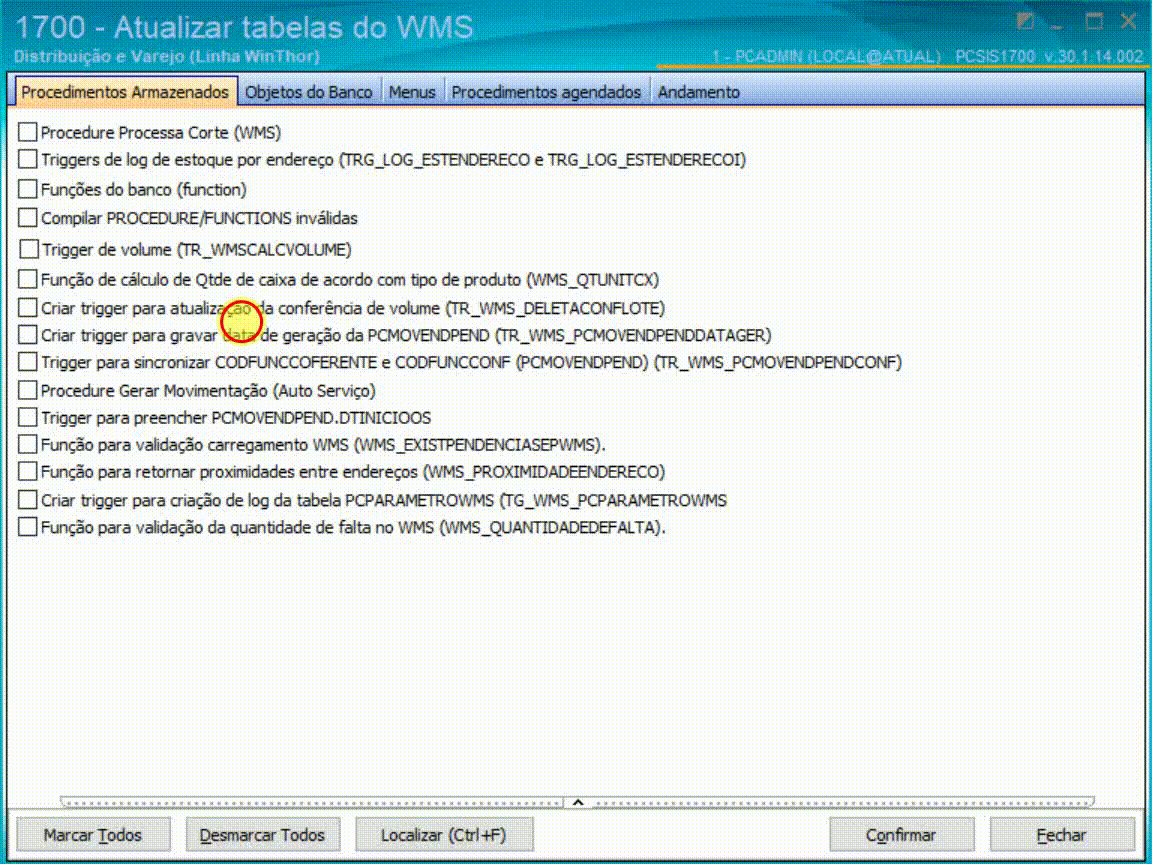1152x864 pixels.
Task: Tick Funções do banco (function) option
Action: (x=28, y=190)
